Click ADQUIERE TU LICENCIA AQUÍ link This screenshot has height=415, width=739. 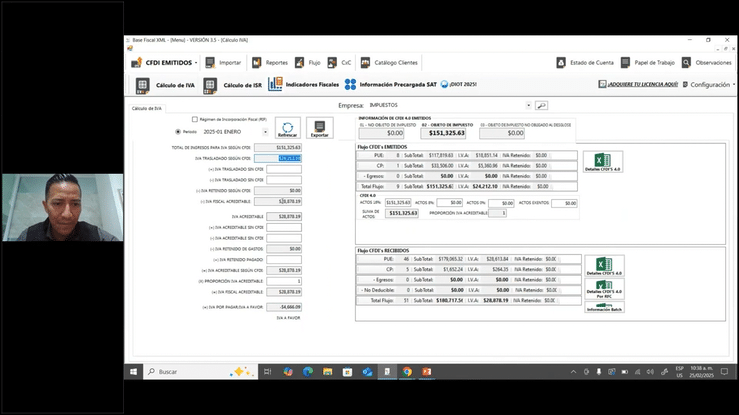tap(638, 84)
